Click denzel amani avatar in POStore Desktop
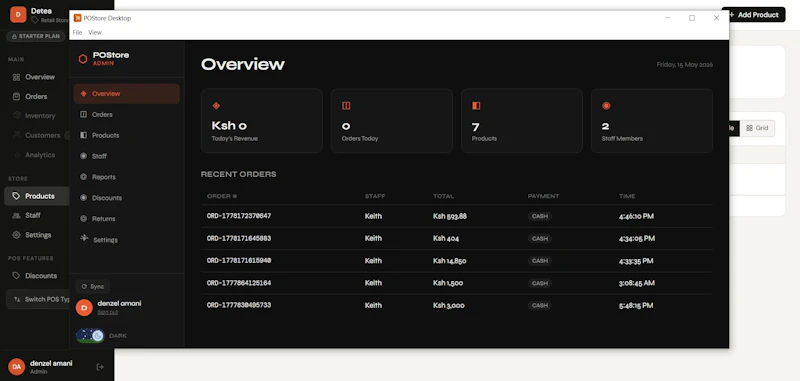This screenshot has width=800, height=381. pos(84,308)
